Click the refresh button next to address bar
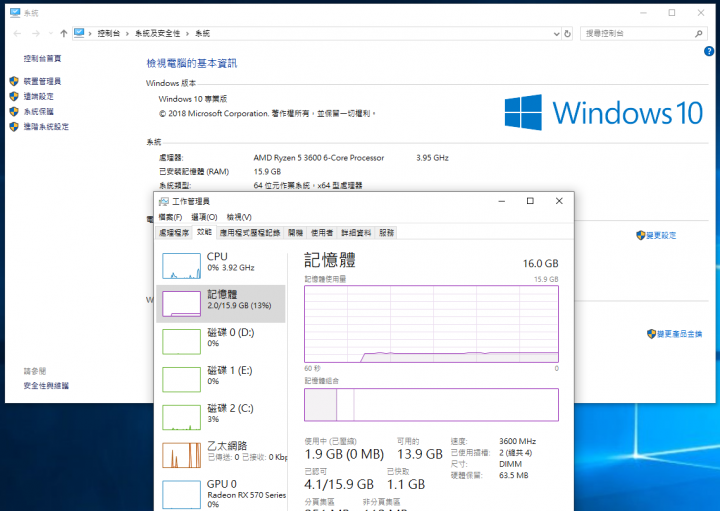Image resolution: width=720 pixels, height=511 pixels. click(568, 34)
